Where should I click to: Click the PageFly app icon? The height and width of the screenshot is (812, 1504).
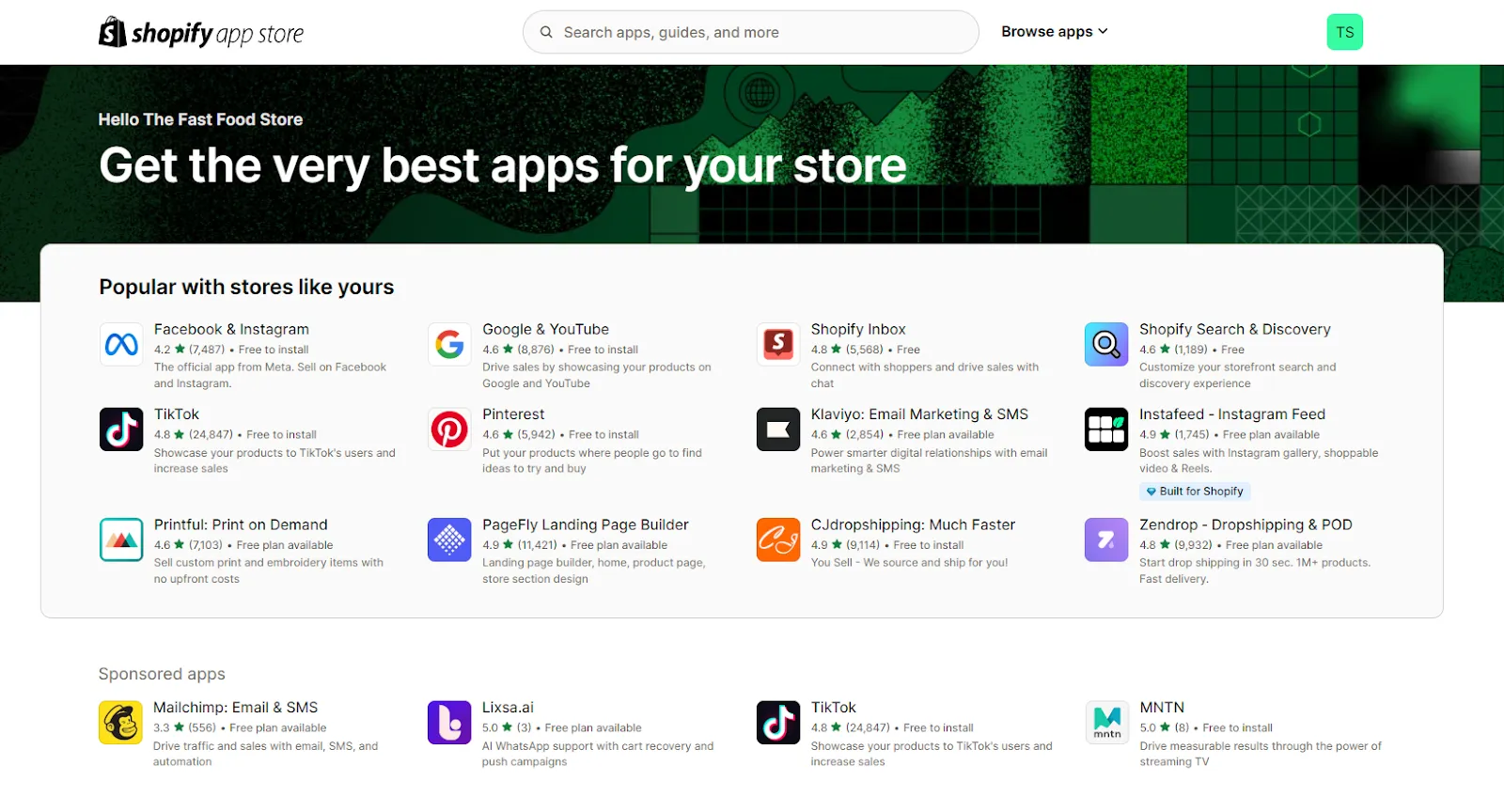coord(449,539)
